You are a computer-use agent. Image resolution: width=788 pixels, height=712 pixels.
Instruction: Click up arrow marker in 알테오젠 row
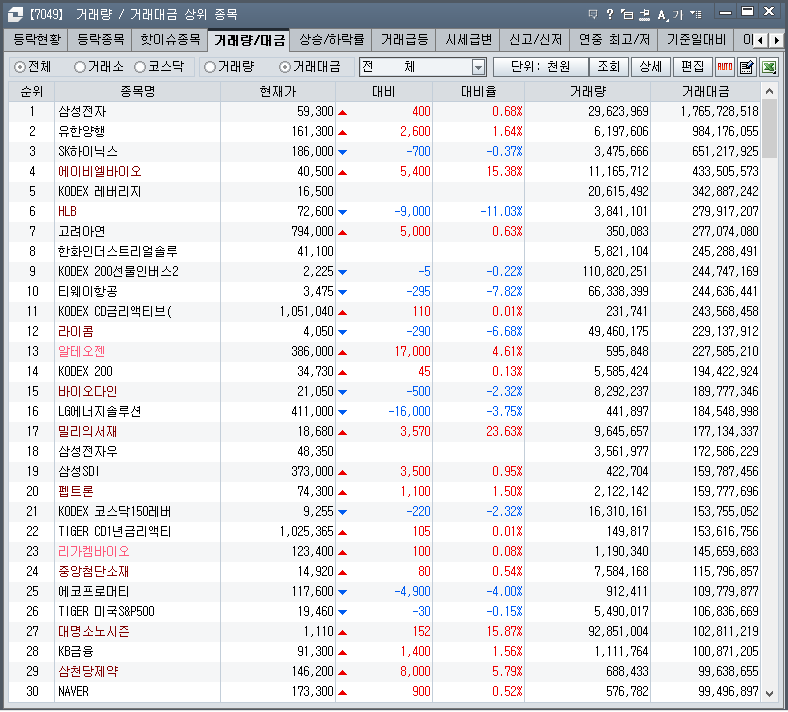pos(343,352)
